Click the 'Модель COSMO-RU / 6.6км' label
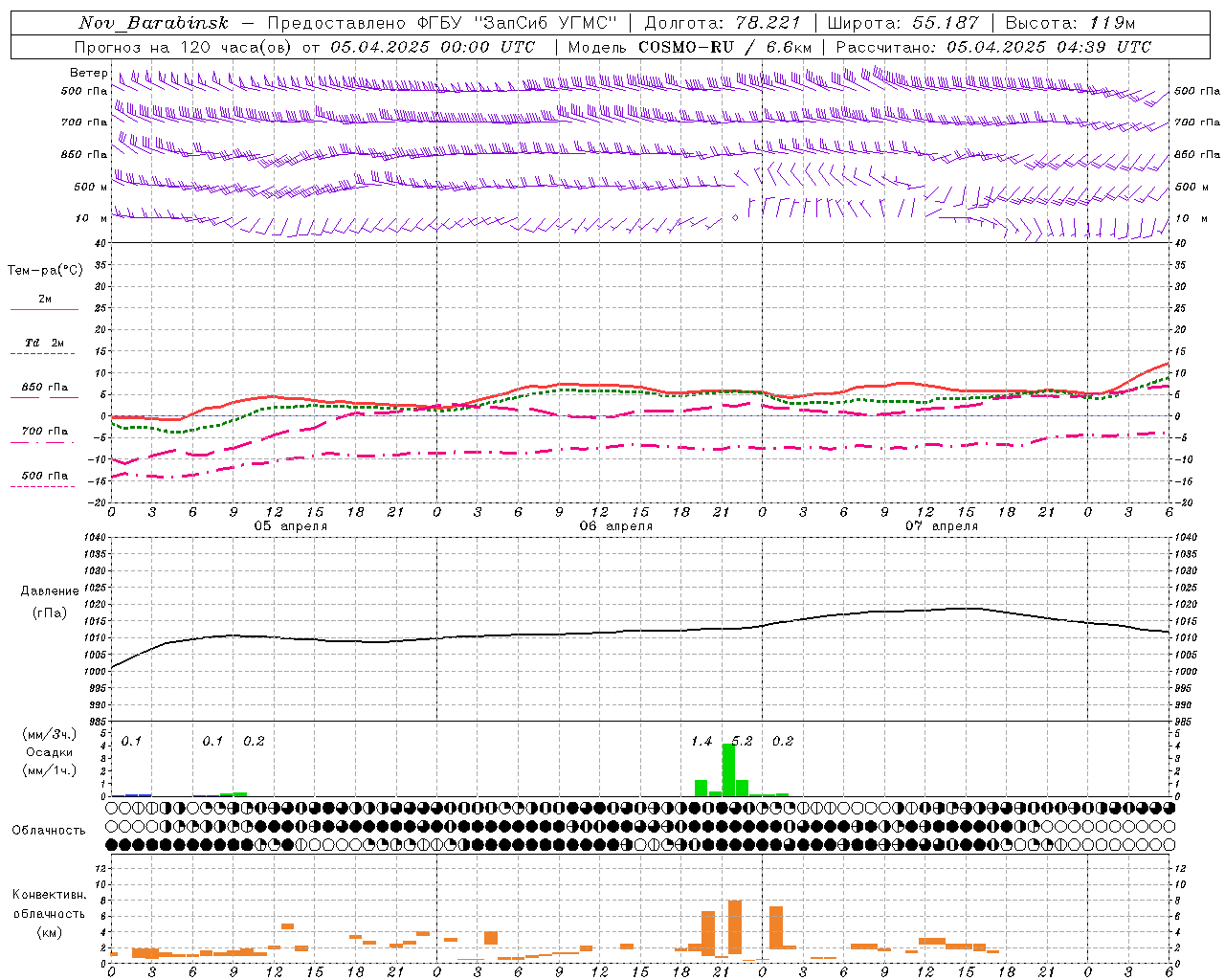Image resolution: width=1225 pixels, height=980 pixels. pos(689,47)
